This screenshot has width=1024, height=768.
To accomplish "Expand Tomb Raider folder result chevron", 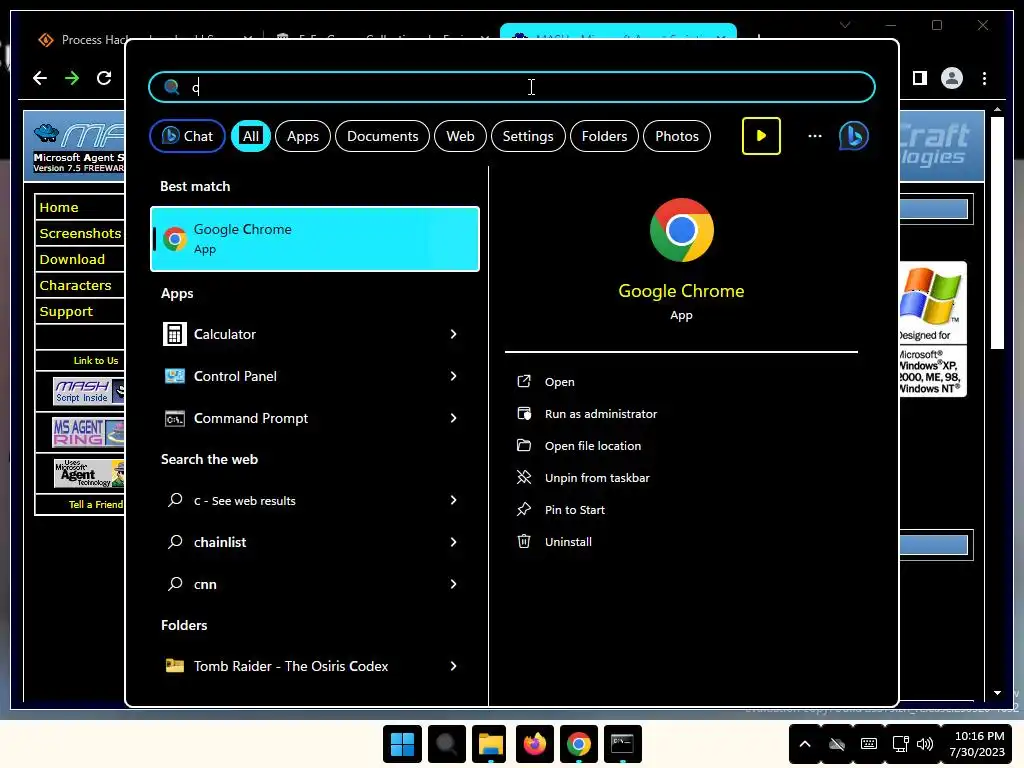I will pos(453,666).
